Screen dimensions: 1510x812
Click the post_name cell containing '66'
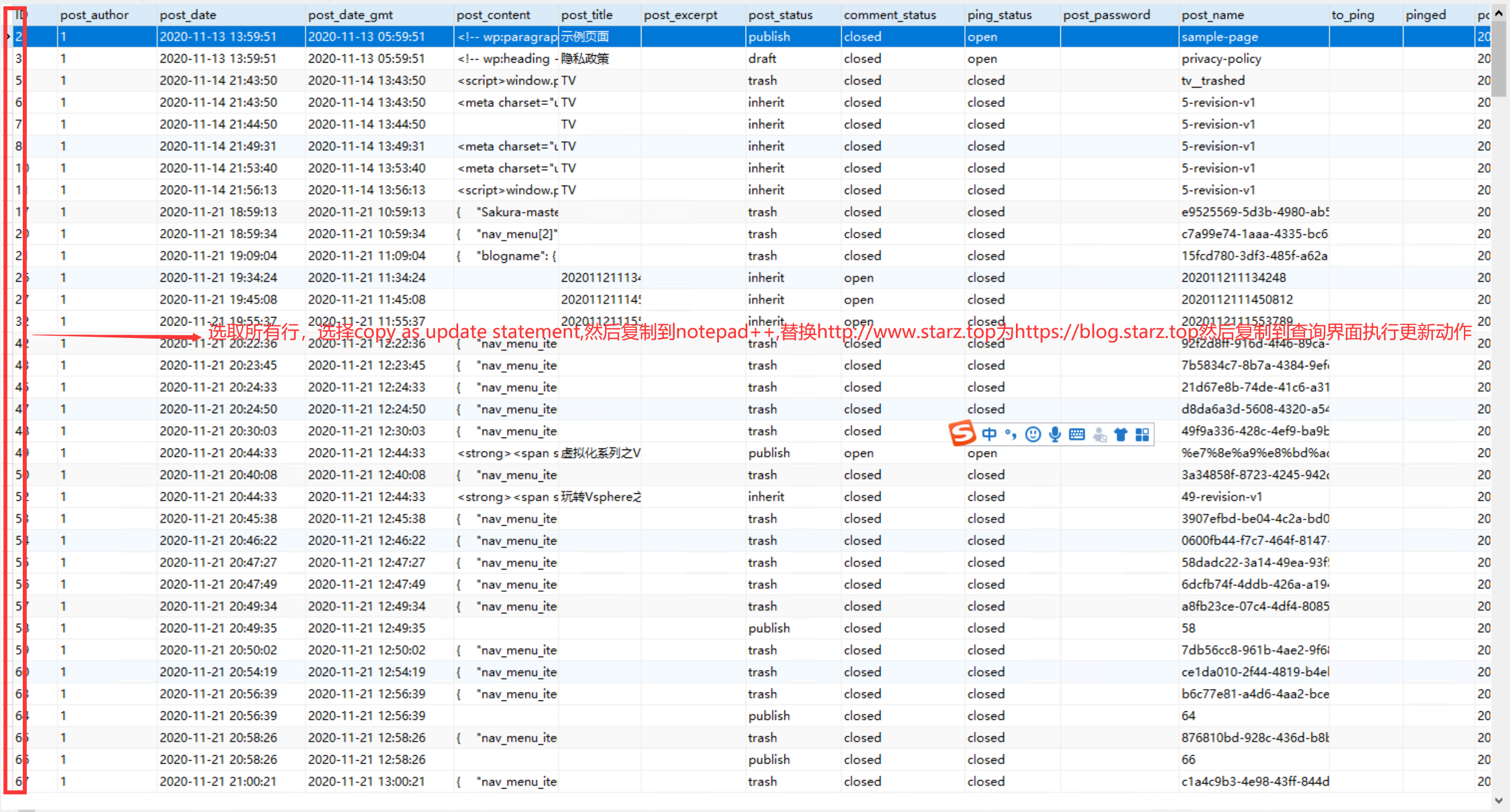point(1254,759)
